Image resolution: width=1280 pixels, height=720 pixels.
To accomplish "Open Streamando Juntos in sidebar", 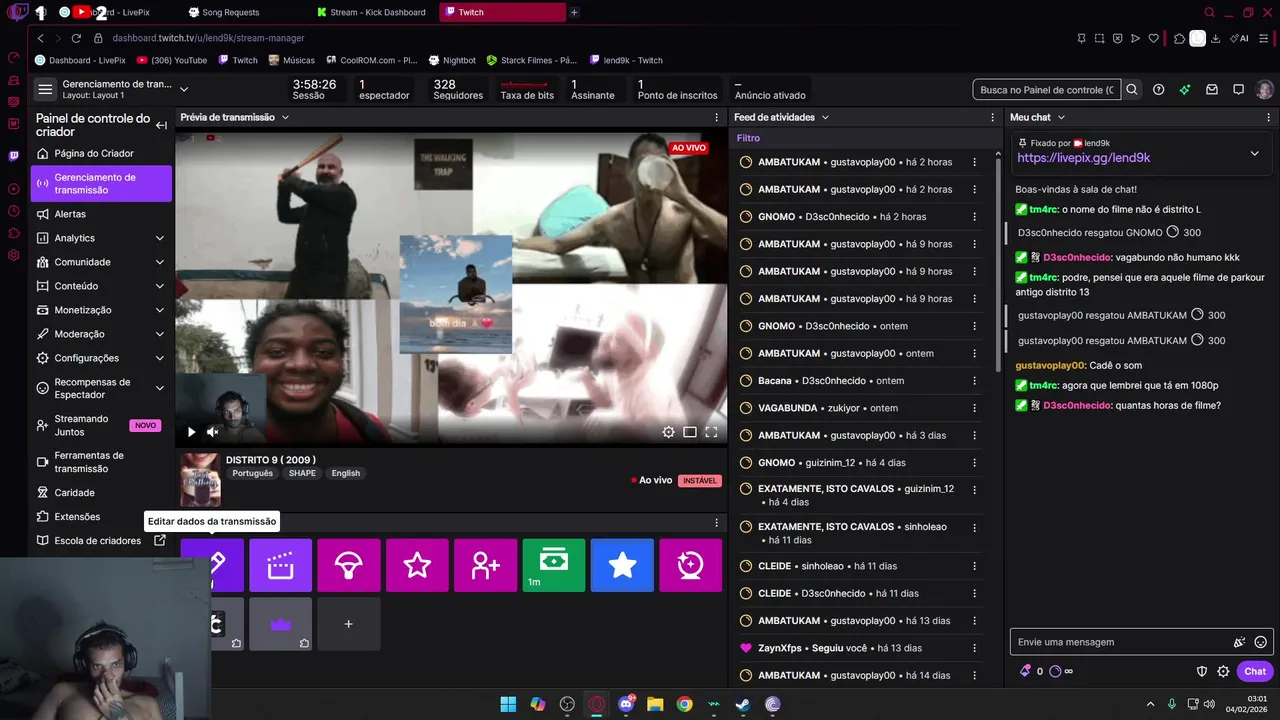I will click(100, 425).
